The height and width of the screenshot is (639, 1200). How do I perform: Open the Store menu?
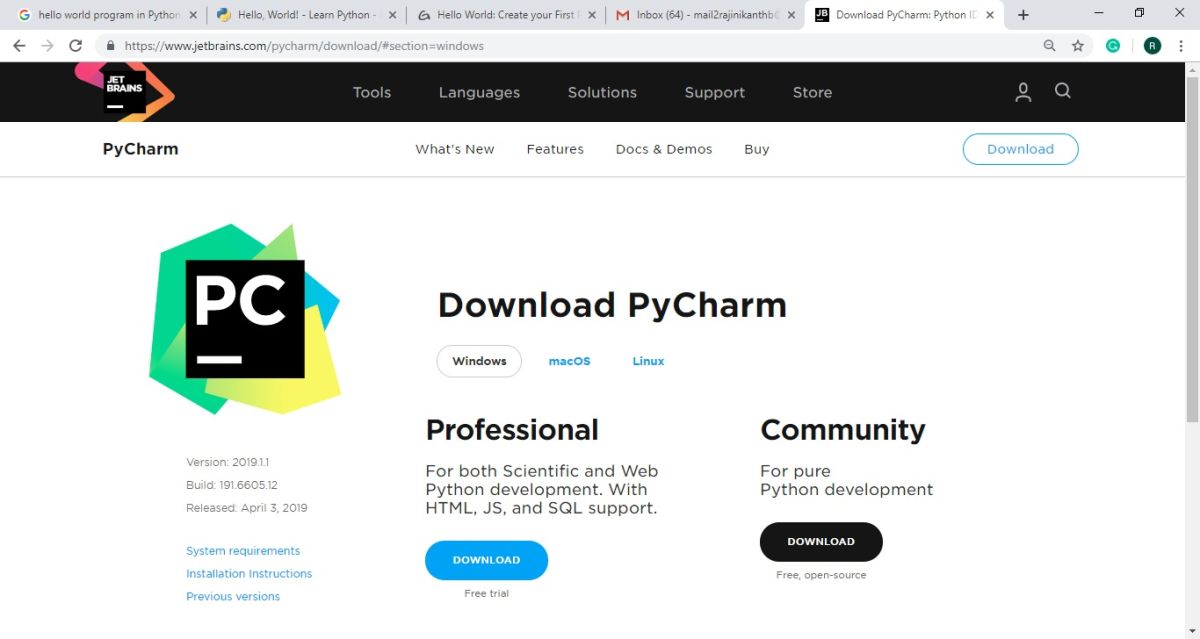(x=812, y=92)
